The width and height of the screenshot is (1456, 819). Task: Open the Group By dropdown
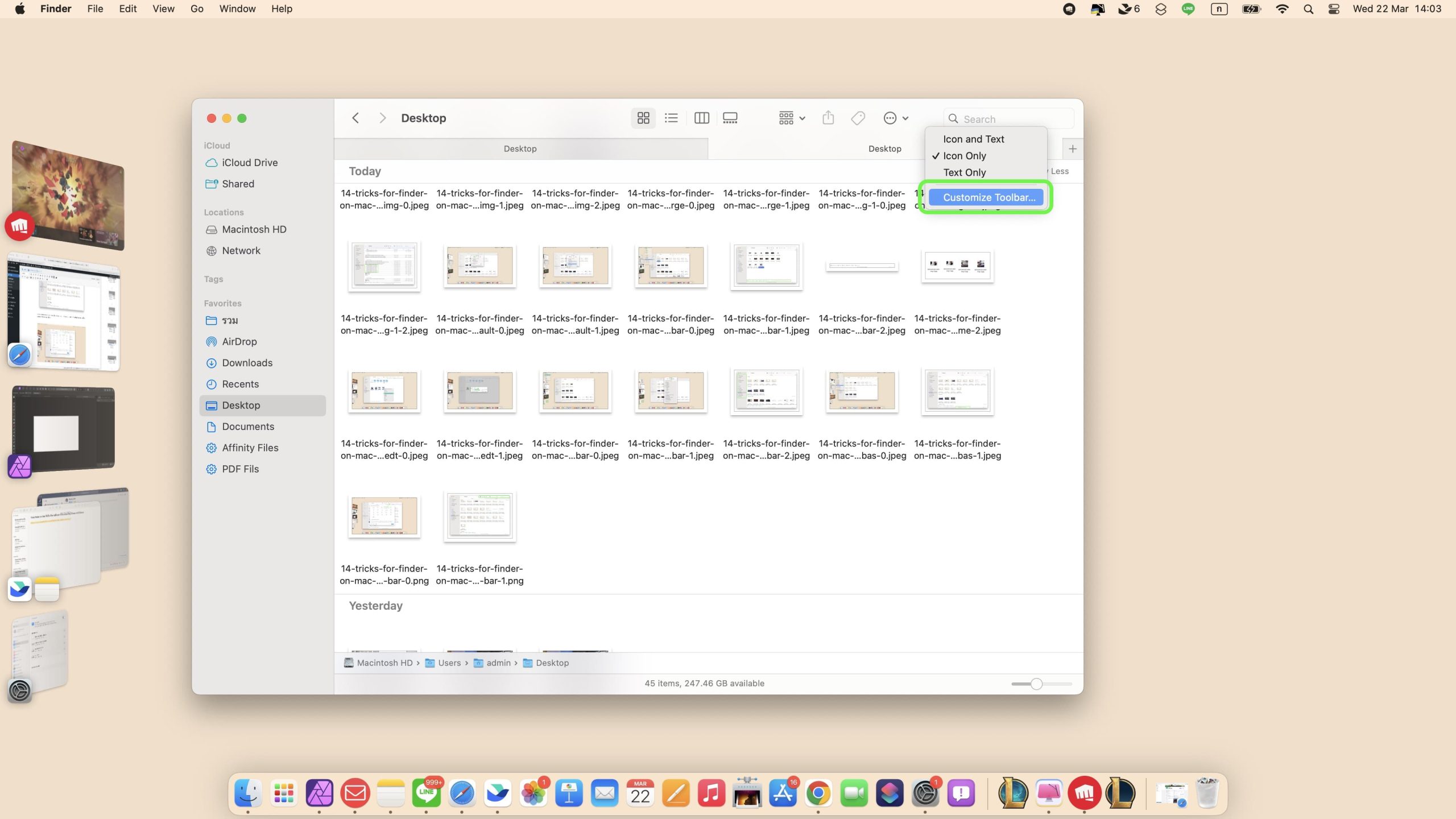tap(791, 118)
